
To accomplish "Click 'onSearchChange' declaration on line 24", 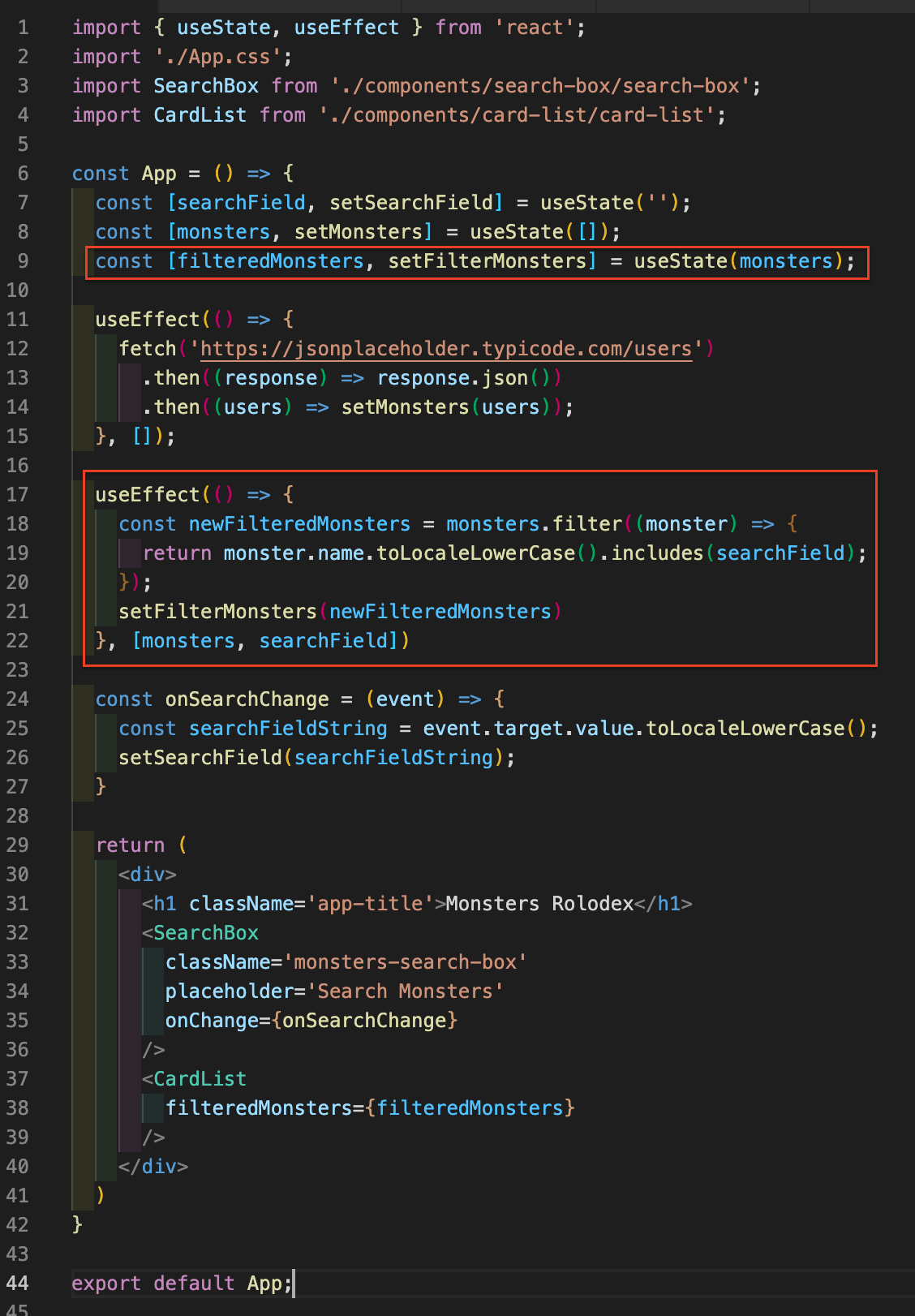I will [247, 699].
